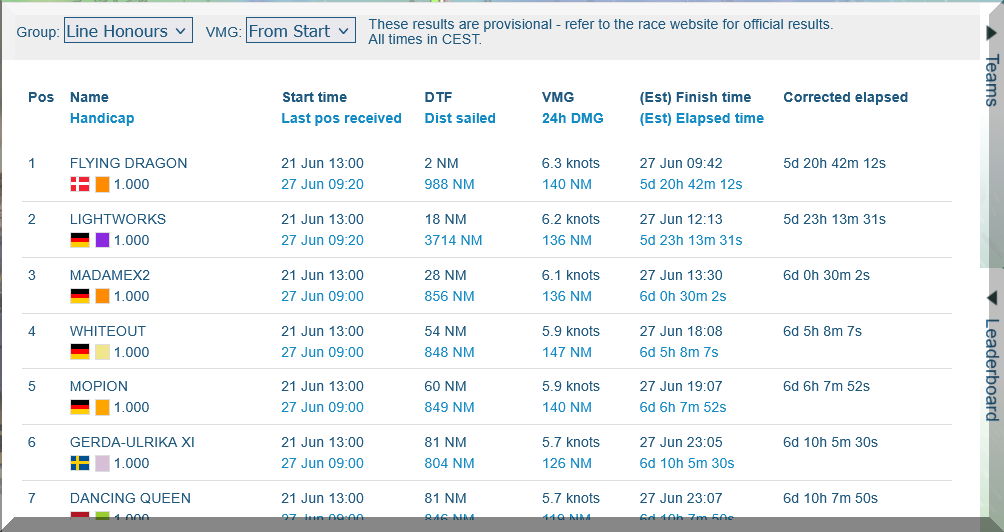
Task: Sort by the Corrected elapsed column header
Action: (x=845, y=97)
